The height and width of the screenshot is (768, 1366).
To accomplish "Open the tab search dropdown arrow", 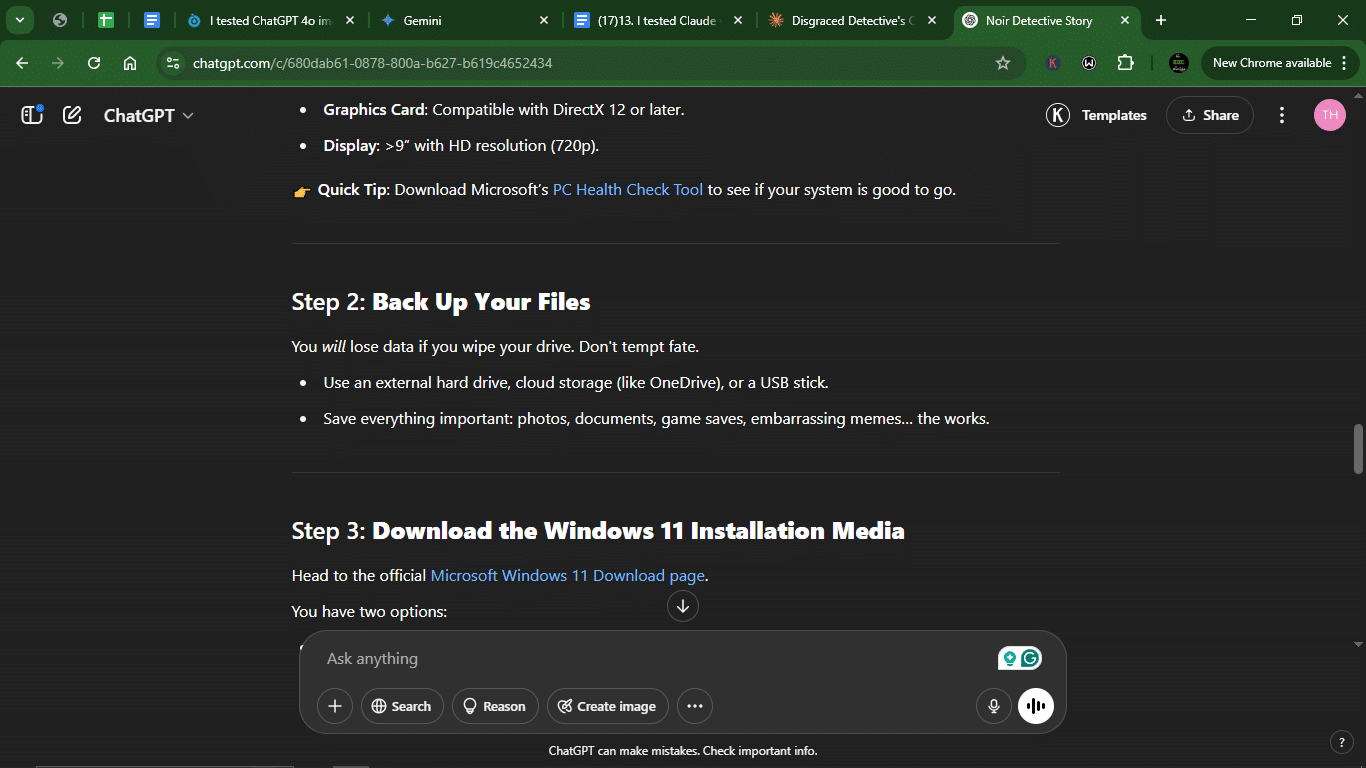I will coord(19,20).
